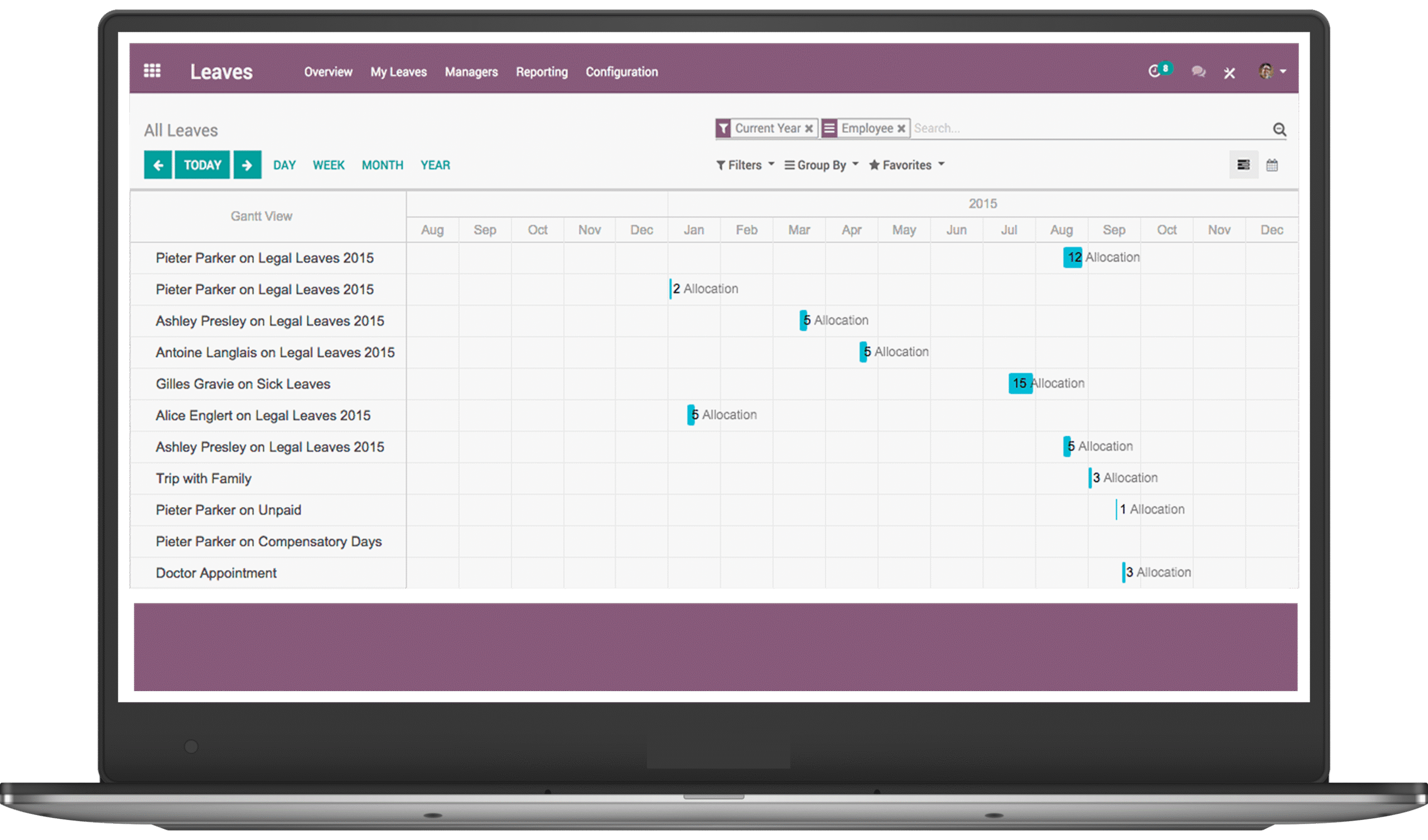Image resolution: width=1428 pixels, height=840 pixels.
Task: Open the My Leaves menu
Action: [x=398, y=72]
